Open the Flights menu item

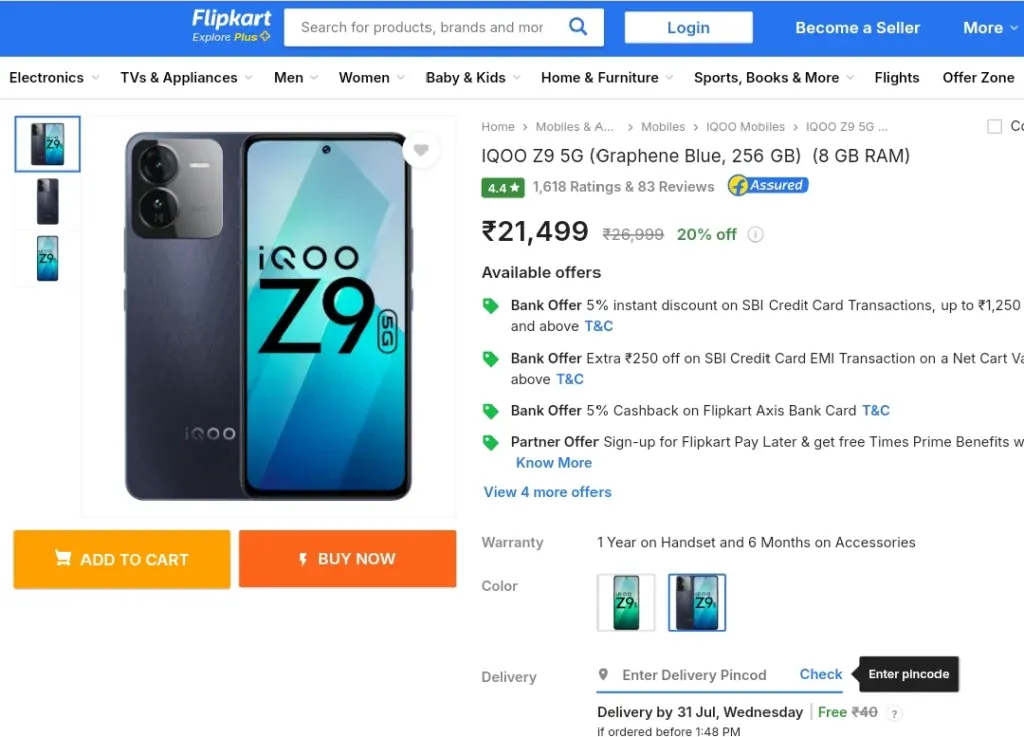(x=897, y=78)
